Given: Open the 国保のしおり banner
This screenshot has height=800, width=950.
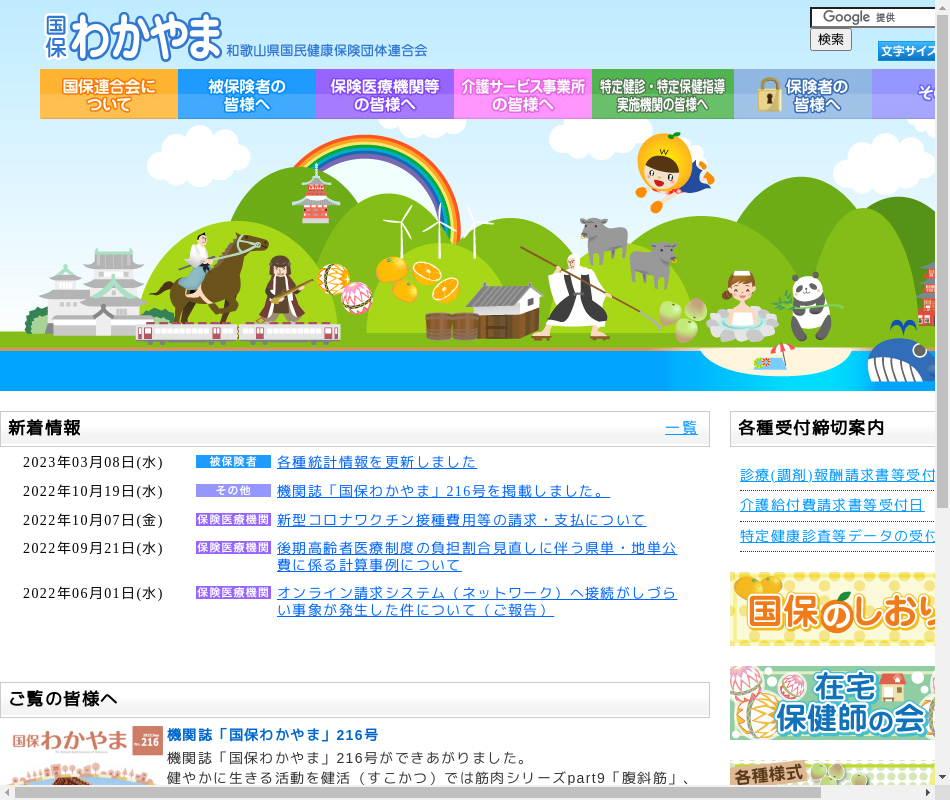Looking at the screenshot, I should (832, 609).
